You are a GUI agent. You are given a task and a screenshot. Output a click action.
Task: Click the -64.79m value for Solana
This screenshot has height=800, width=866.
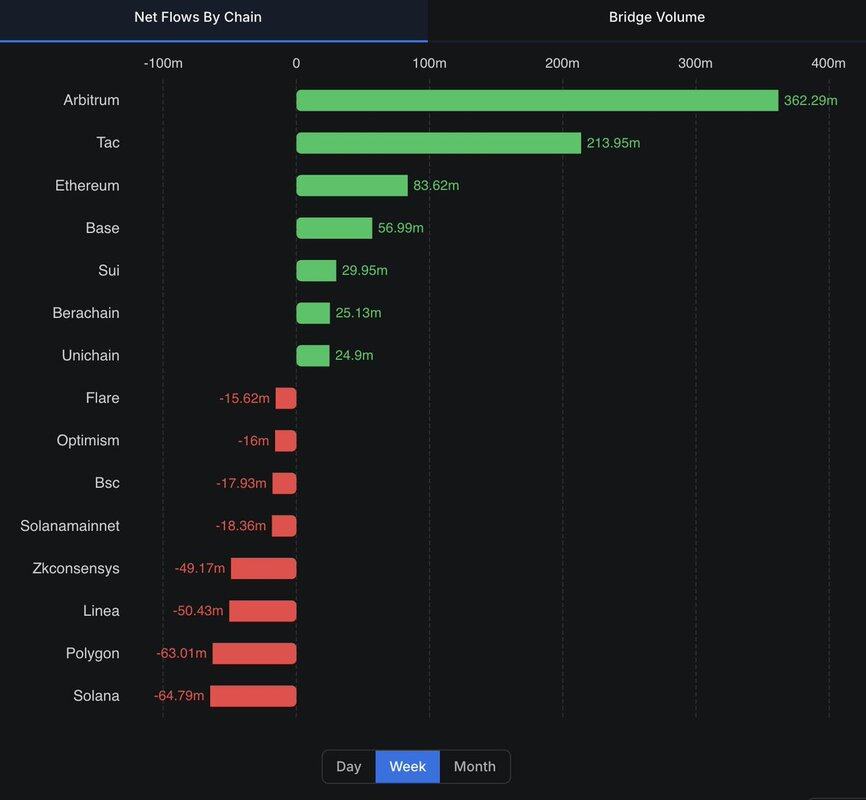(179, 696)
